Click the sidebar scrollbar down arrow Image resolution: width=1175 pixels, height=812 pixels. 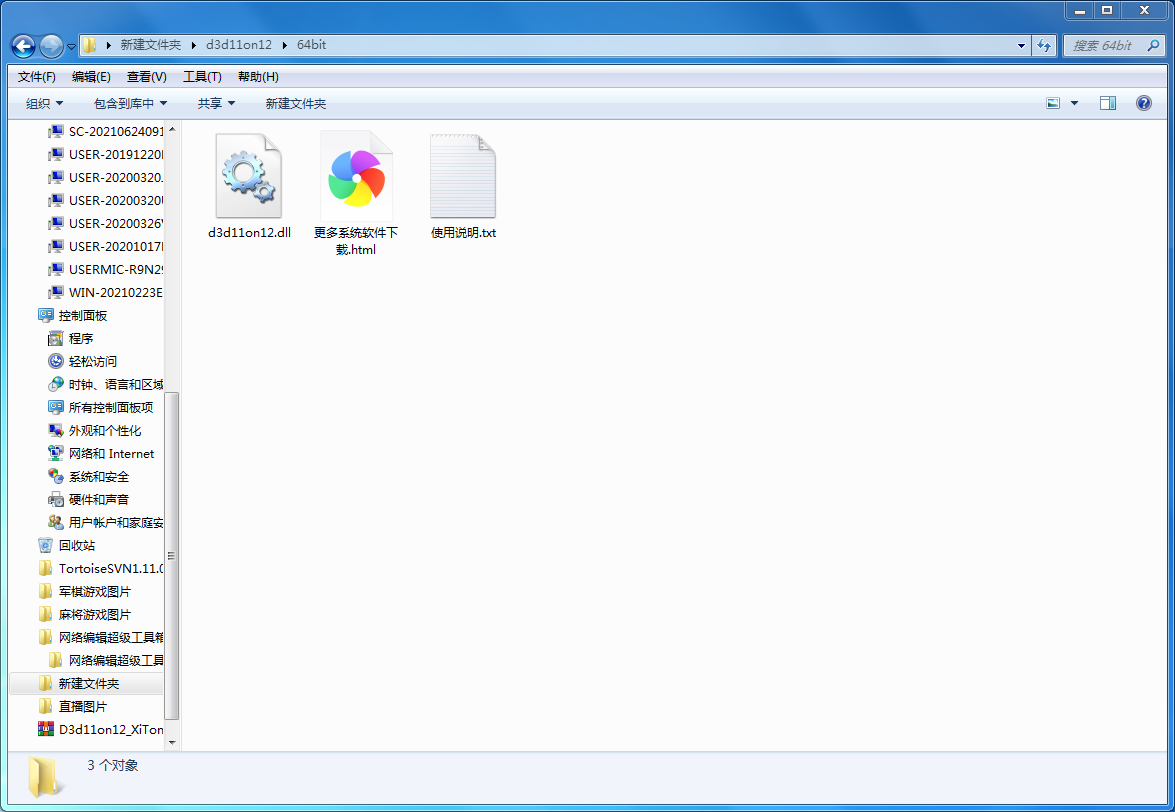point(172,742)
